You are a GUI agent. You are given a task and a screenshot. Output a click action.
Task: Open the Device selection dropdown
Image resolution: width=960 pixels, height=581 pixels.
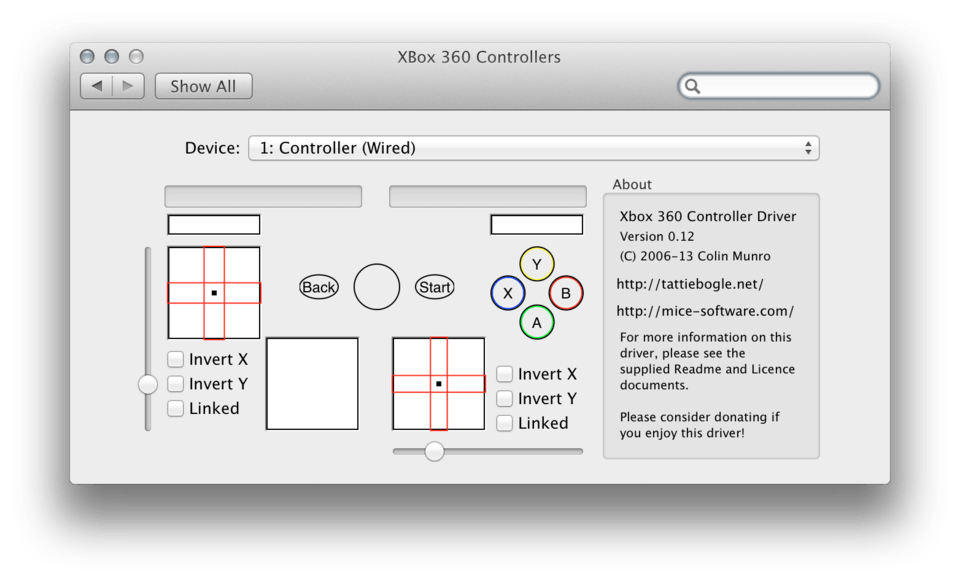(534, 147)
